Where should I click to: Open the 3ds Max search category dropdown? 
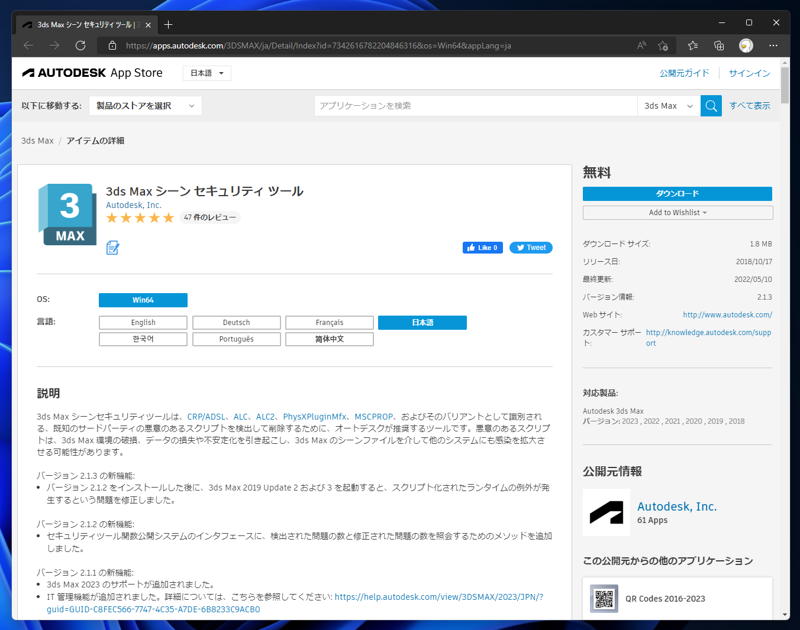tap(668, 106)
